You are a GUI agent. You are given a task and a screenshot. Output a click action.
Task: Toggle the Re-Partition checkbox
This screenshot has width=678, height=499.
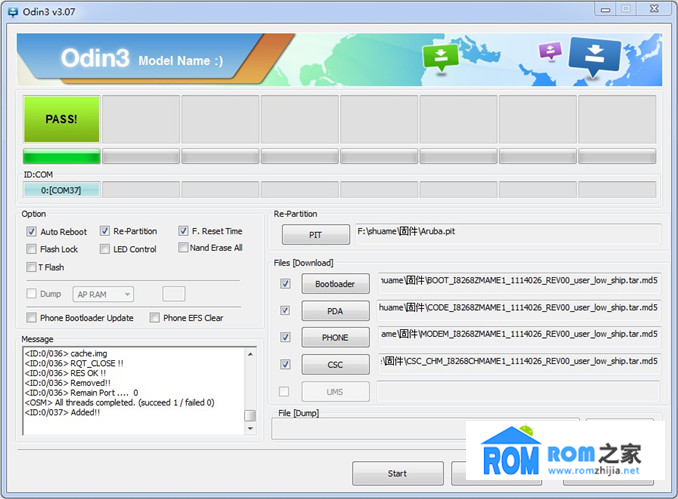coord(105,231)
